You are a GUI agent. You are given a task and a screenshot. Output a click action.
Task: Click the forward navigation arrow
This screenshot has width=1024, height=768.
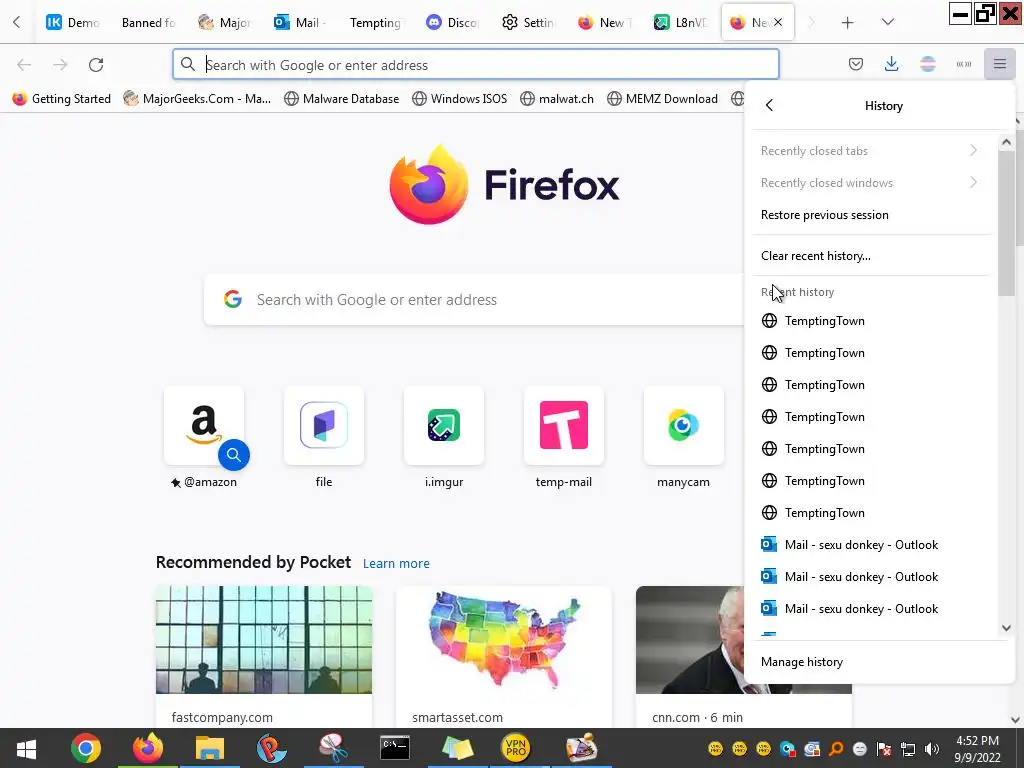(x=60, y=65)
